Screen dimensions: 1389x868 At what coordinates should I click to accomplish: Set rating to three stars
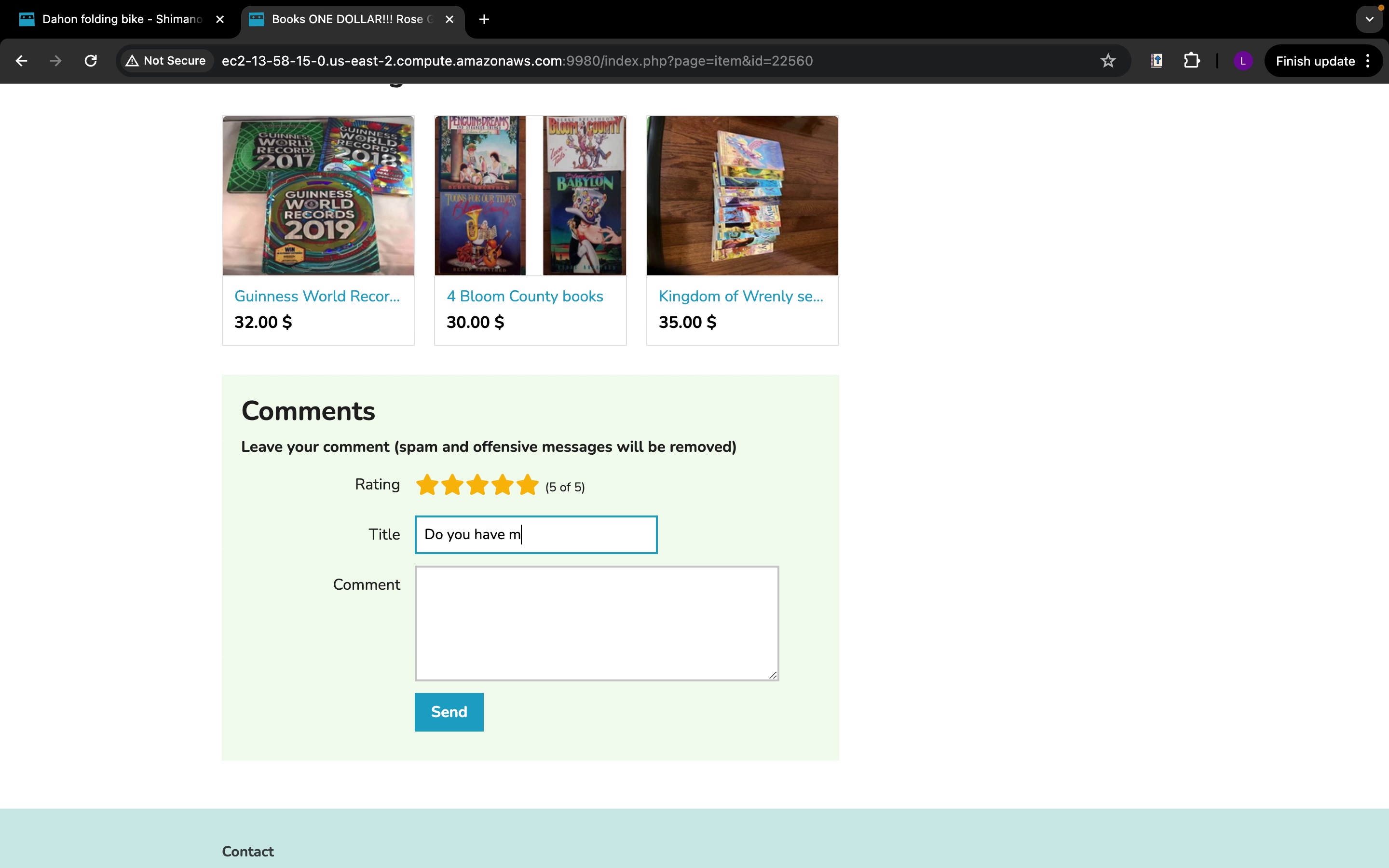coord(477,485)
